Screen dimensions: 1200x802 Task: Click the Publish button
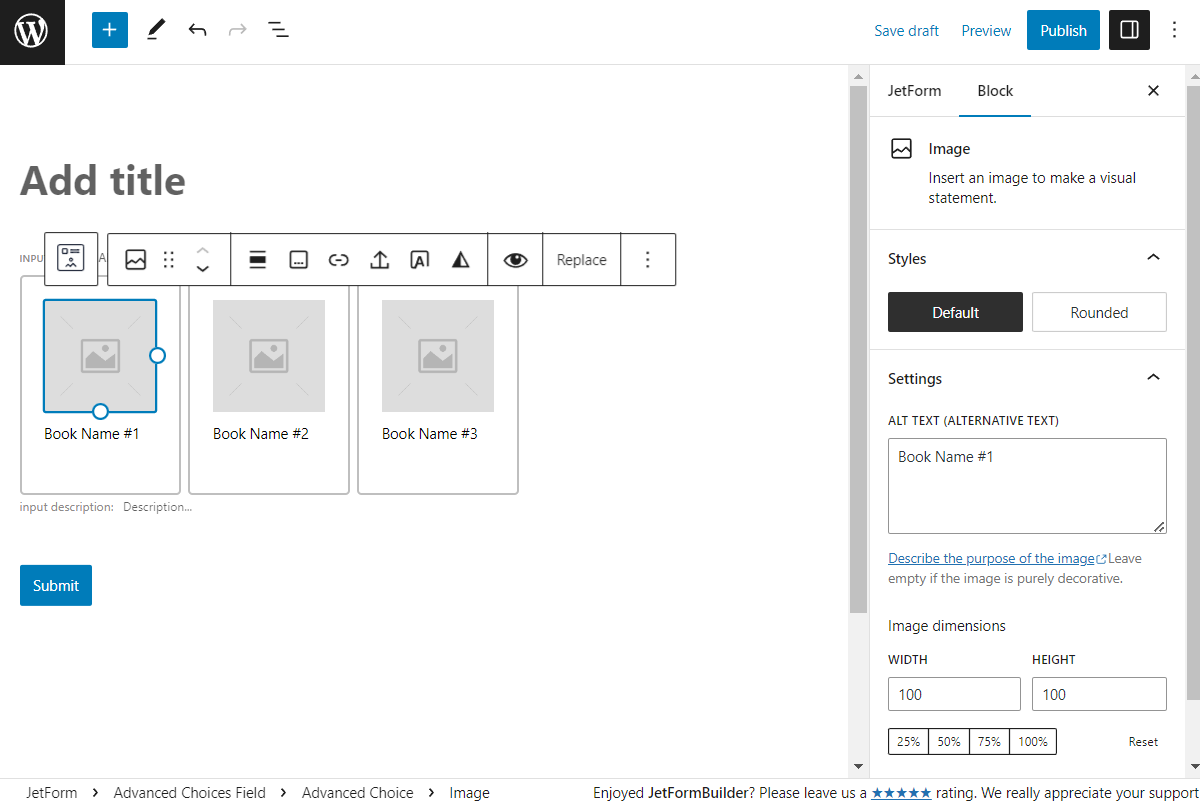pyautogui.click(x=1063, y=30)
